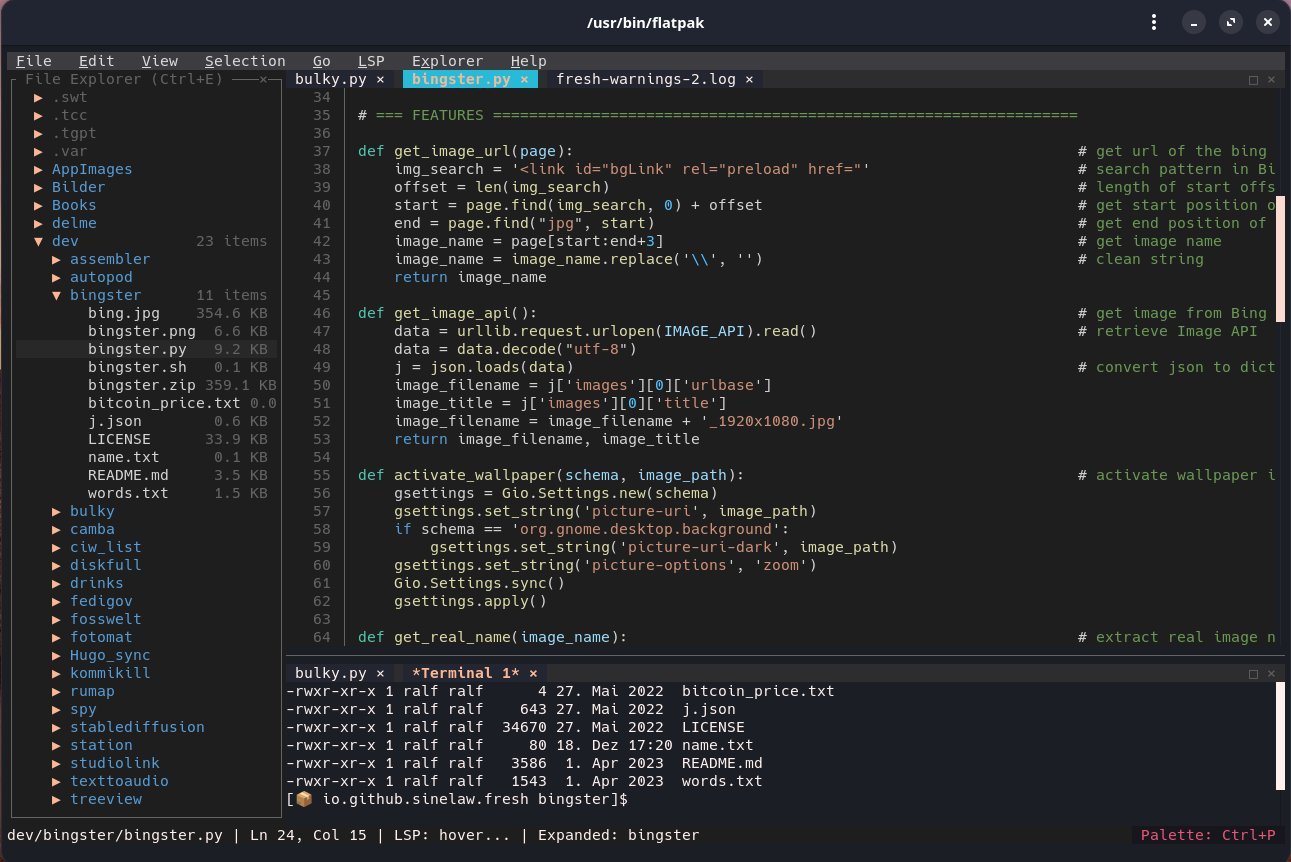The image size is (1291, 862).
Task: Close the upper editor split pane
Action: (x=1272, y=79)
